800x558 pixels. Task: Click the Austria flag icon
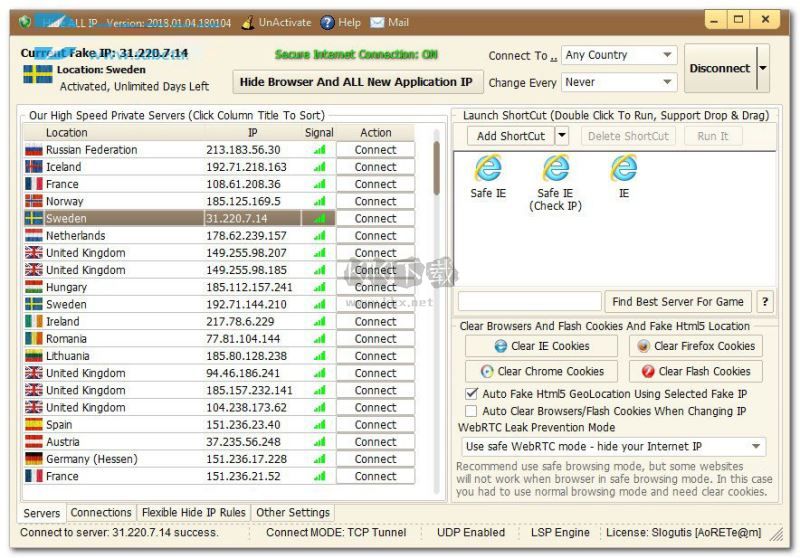[34, 442]
